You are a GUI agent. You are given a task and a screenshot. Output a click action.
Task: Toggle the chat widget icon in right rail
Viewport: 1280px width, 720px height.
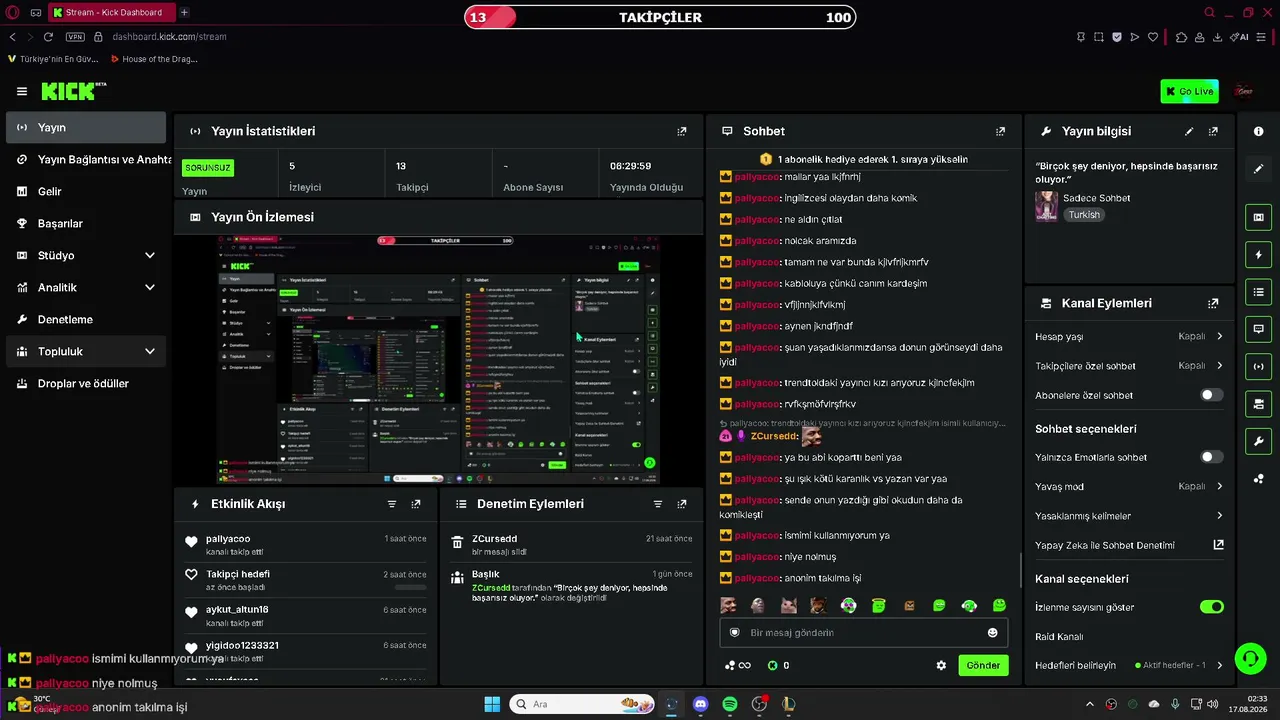(x=1258, y=329)
